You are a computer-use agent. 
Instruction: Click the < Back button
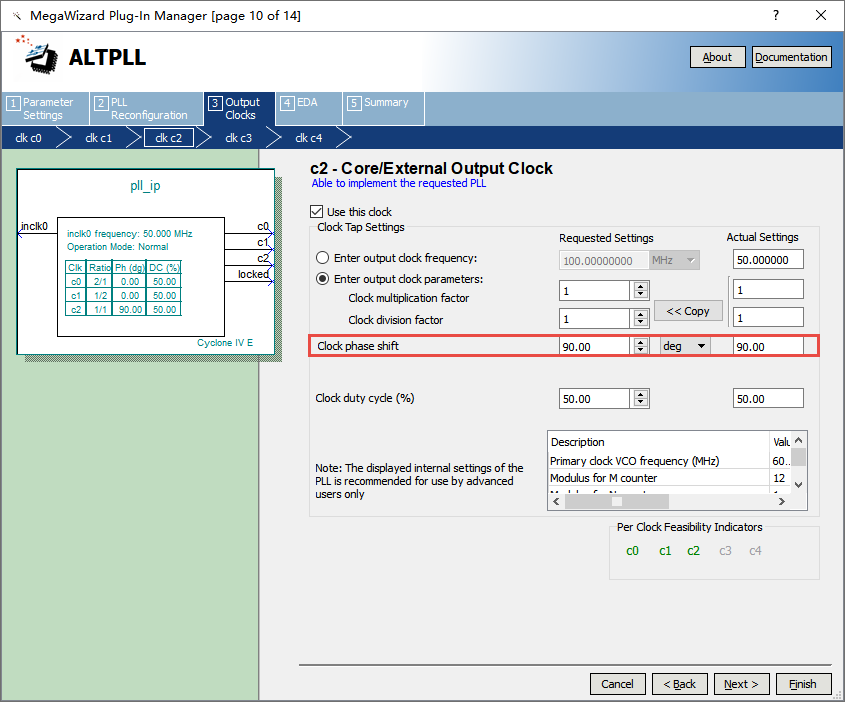(x=680, y=684)
